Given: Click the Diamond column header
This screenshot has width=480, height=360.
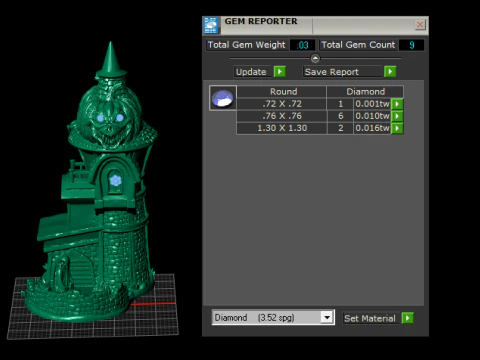Looking at the screenshot, I should 365,92.
